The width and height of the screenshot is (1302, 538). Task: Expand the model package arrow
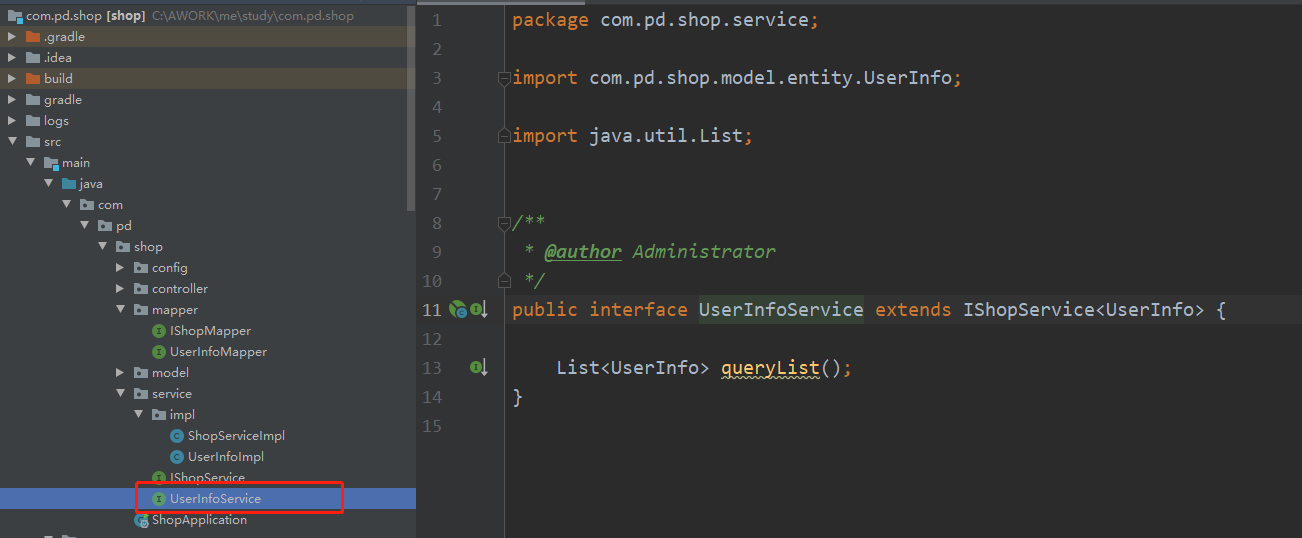coord(120,372)
